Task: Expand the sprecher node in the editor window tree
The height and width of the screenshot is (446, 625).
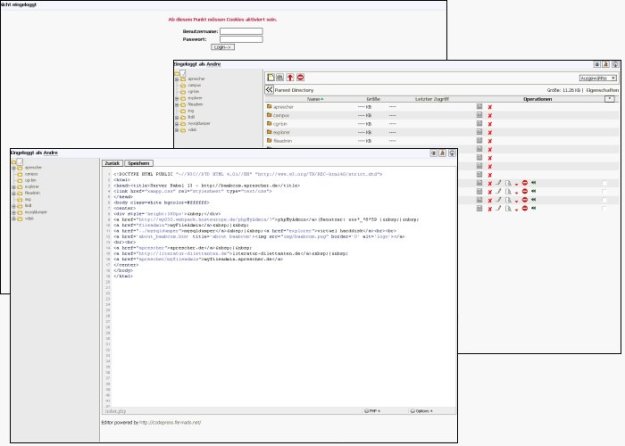Action: click(14, 168)
